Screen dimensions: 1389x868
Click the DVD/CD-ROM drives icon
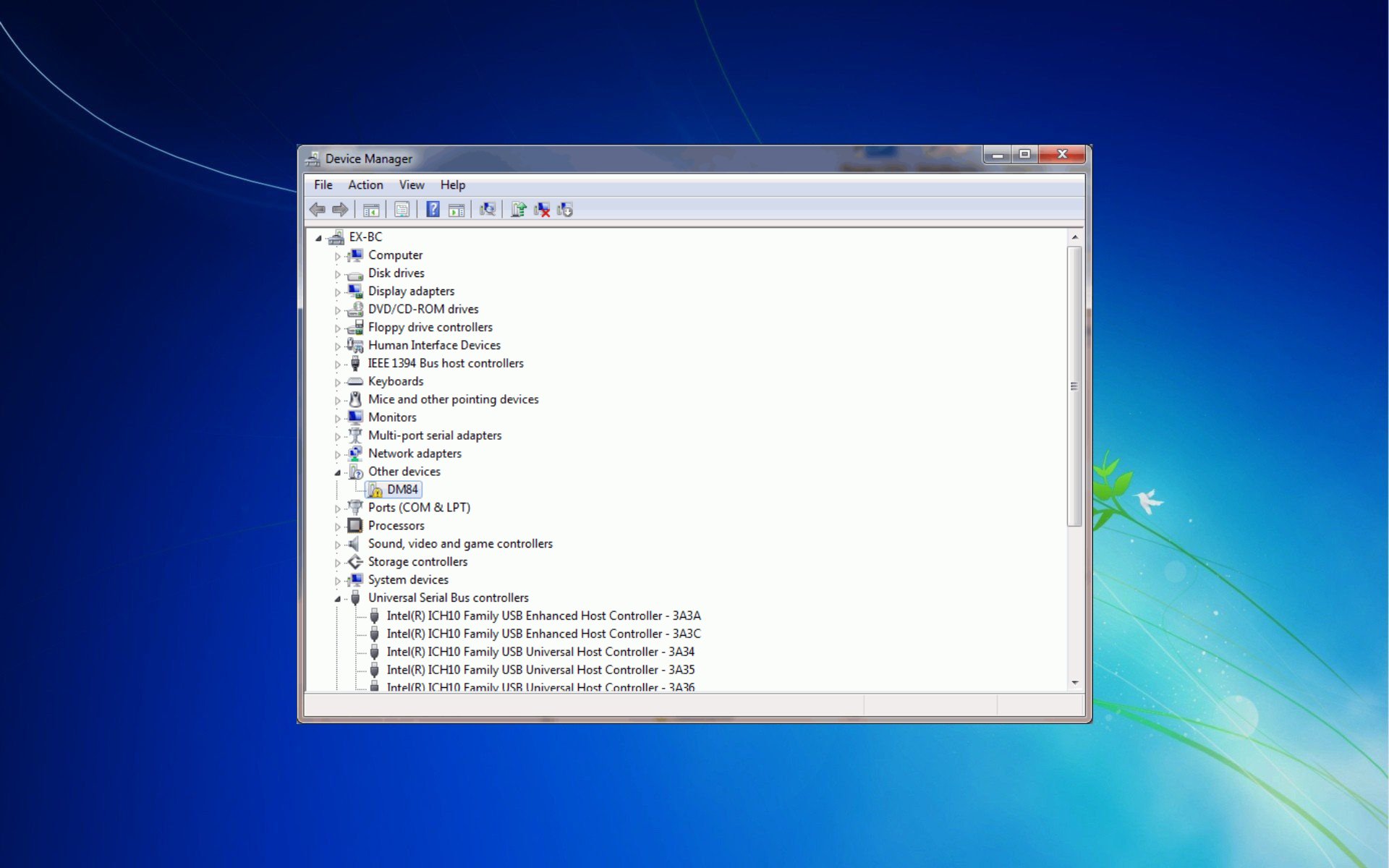click(x=355, y=310)
